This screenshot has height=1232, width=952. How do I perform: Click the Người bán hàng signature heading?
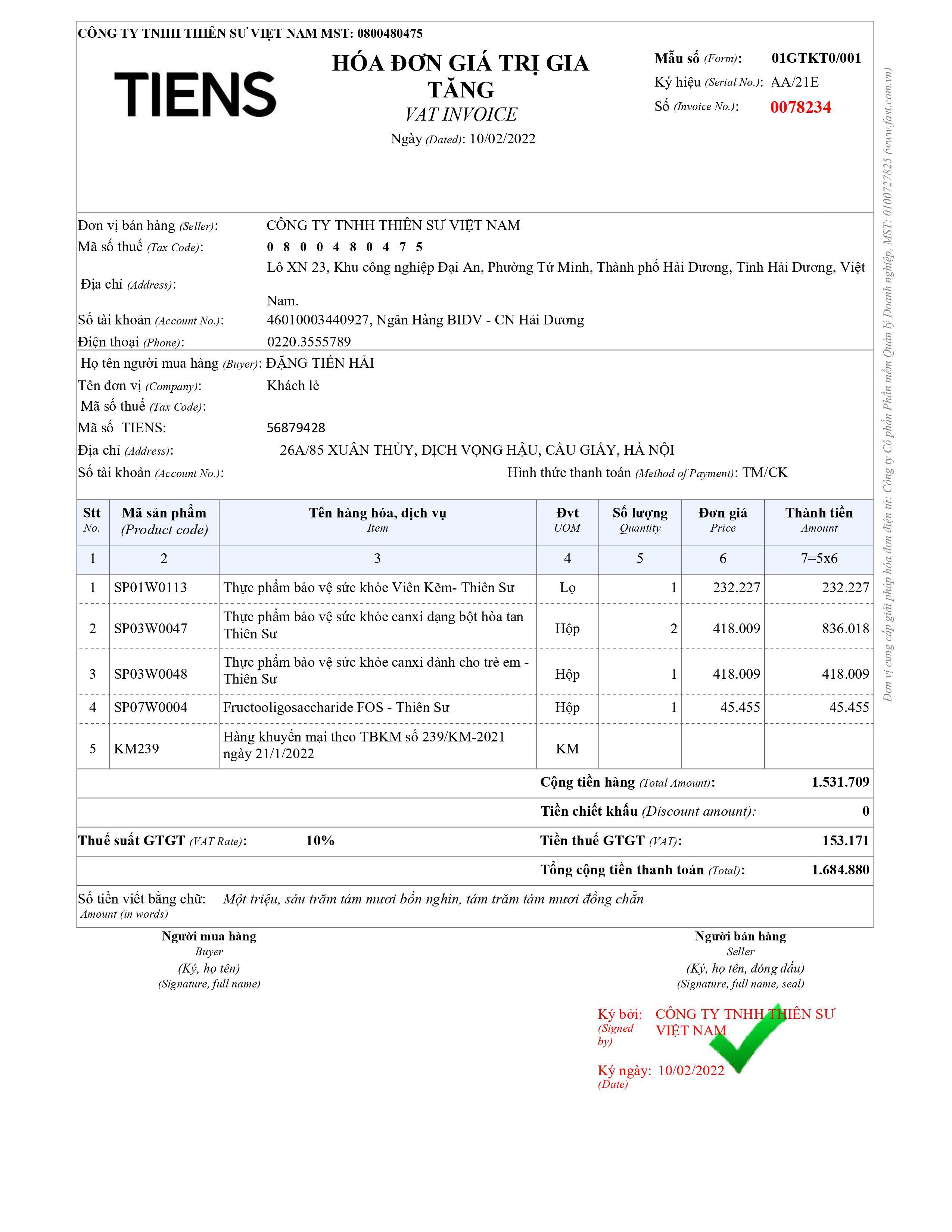741,936
